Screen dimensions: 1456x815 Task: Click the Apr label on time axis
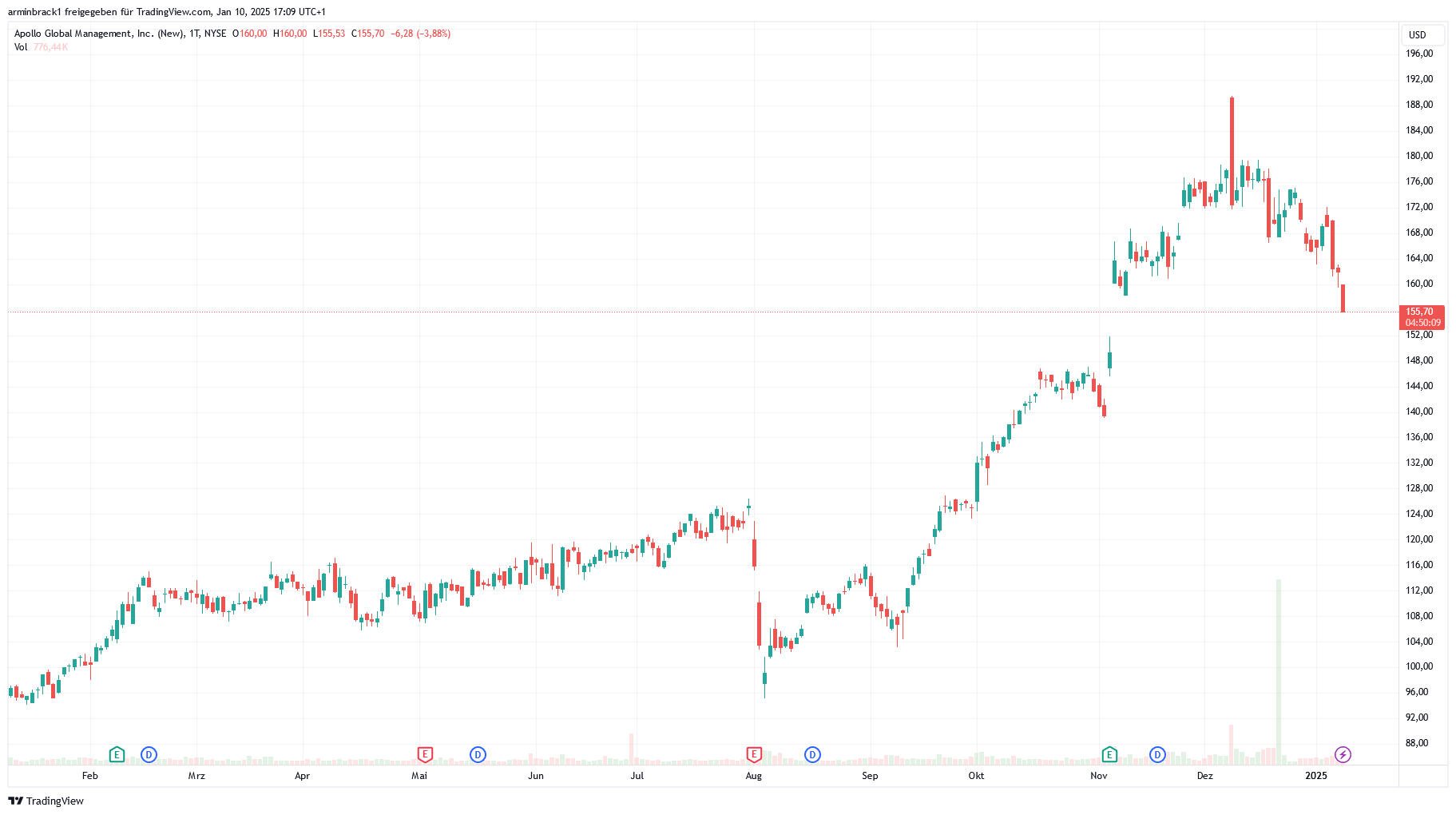(x=302, y=776)
